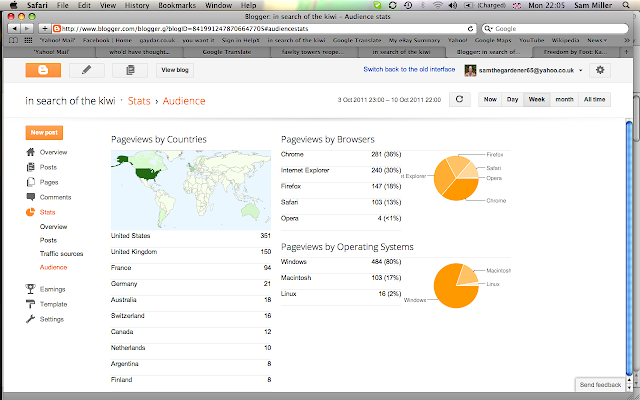Click the new tab plus button
640x400 pixels.
pyautogui.click(x=626, y=52)
